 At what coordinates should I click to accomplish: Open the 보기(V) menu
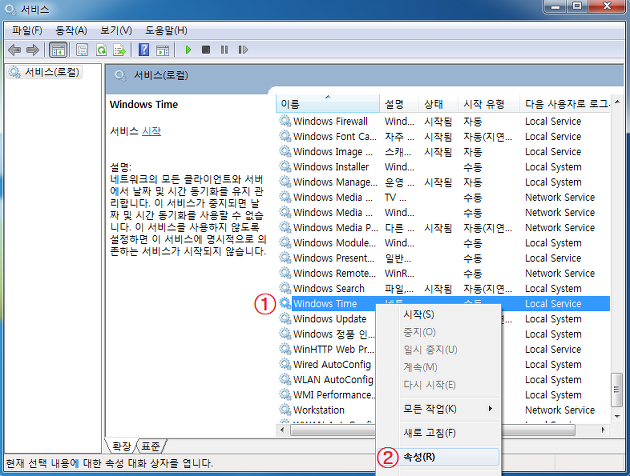(116, 31)
